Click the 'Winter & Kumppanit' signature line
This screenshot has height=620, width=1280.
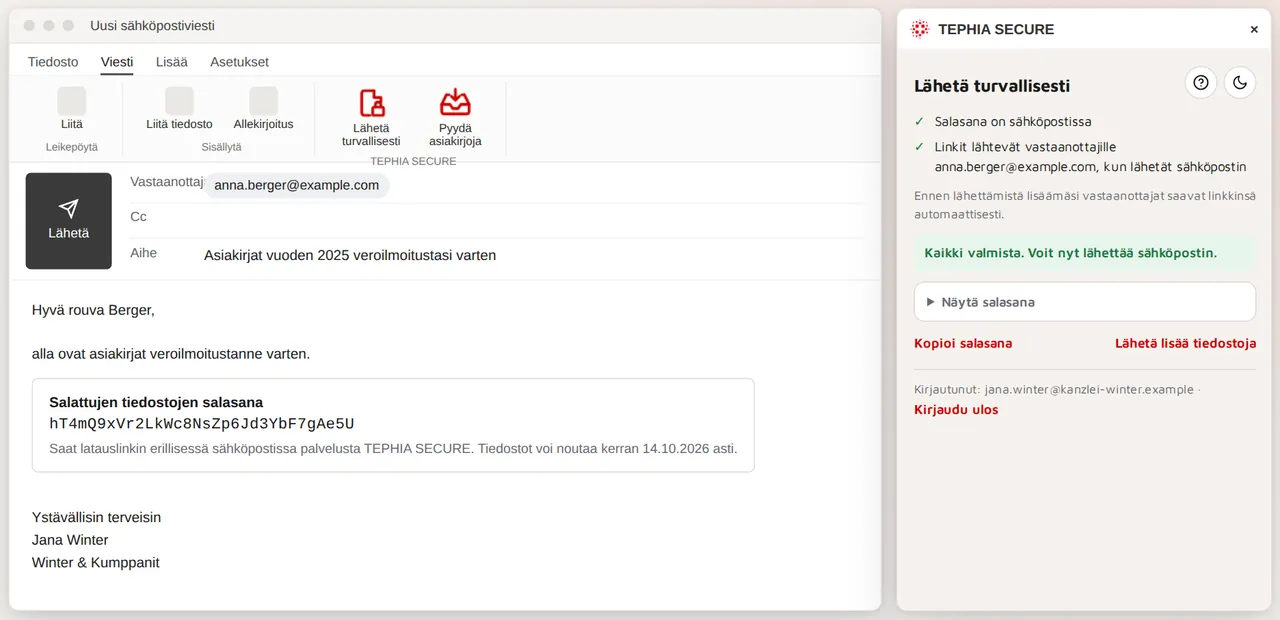(x=96, y=563)
